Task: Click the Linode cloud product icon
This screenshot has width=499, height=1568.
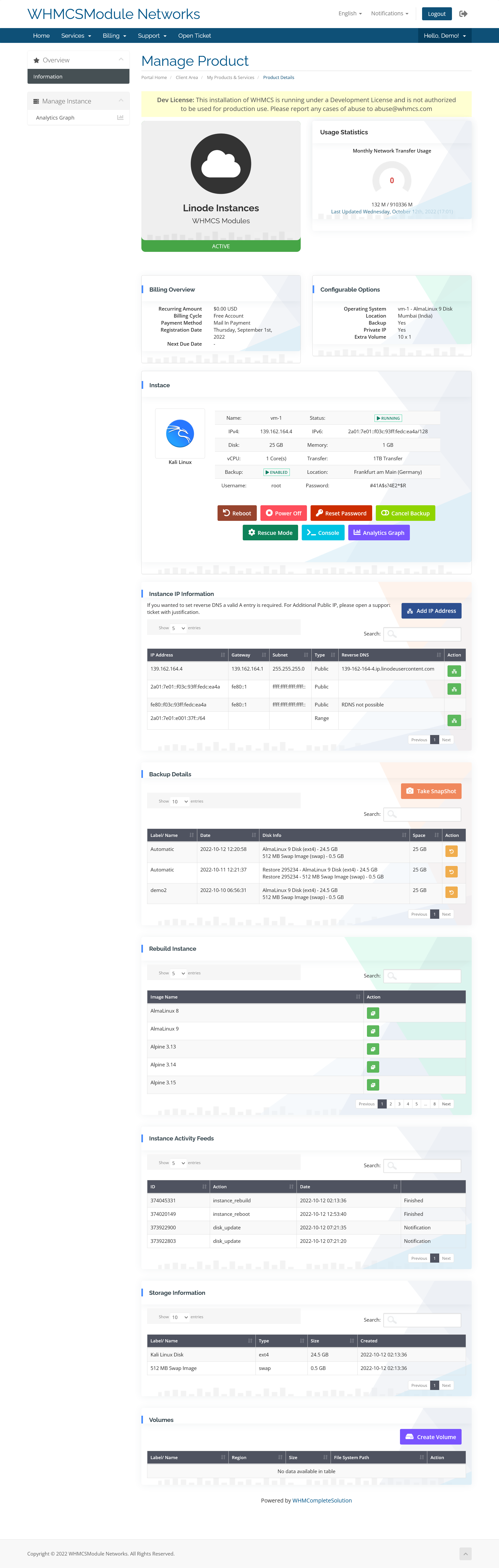Action: click(x=221, y=164)
